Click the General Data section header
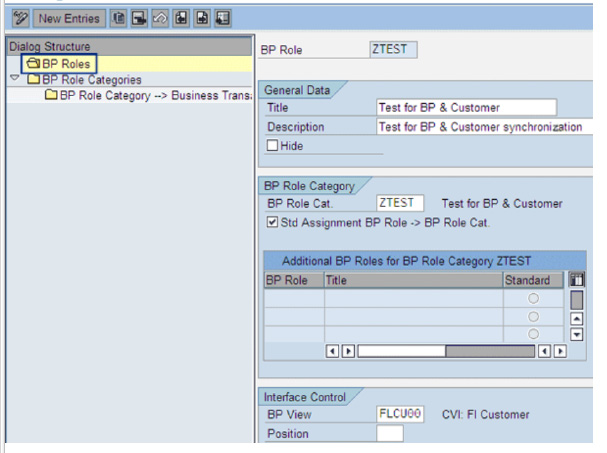 (x=297, y=90)
